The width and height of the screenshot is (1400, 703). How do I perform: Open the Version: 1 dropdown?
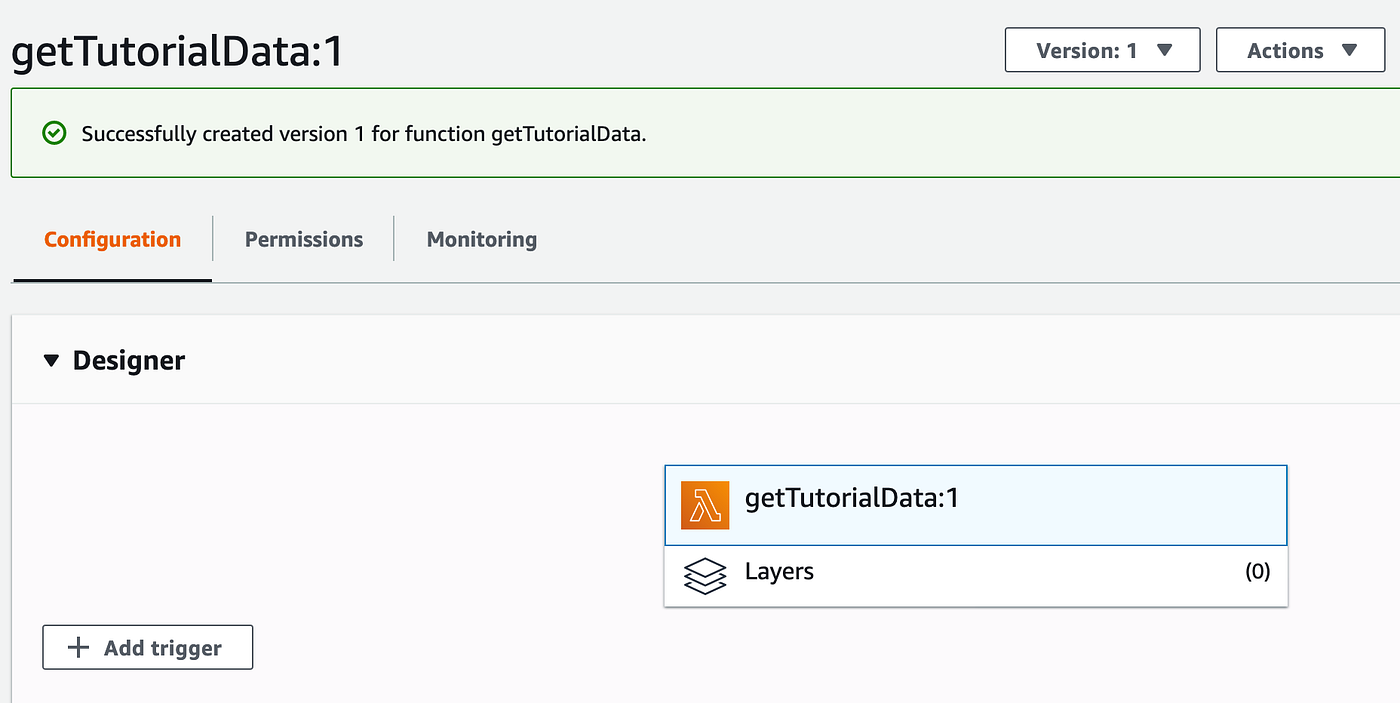1102,49
